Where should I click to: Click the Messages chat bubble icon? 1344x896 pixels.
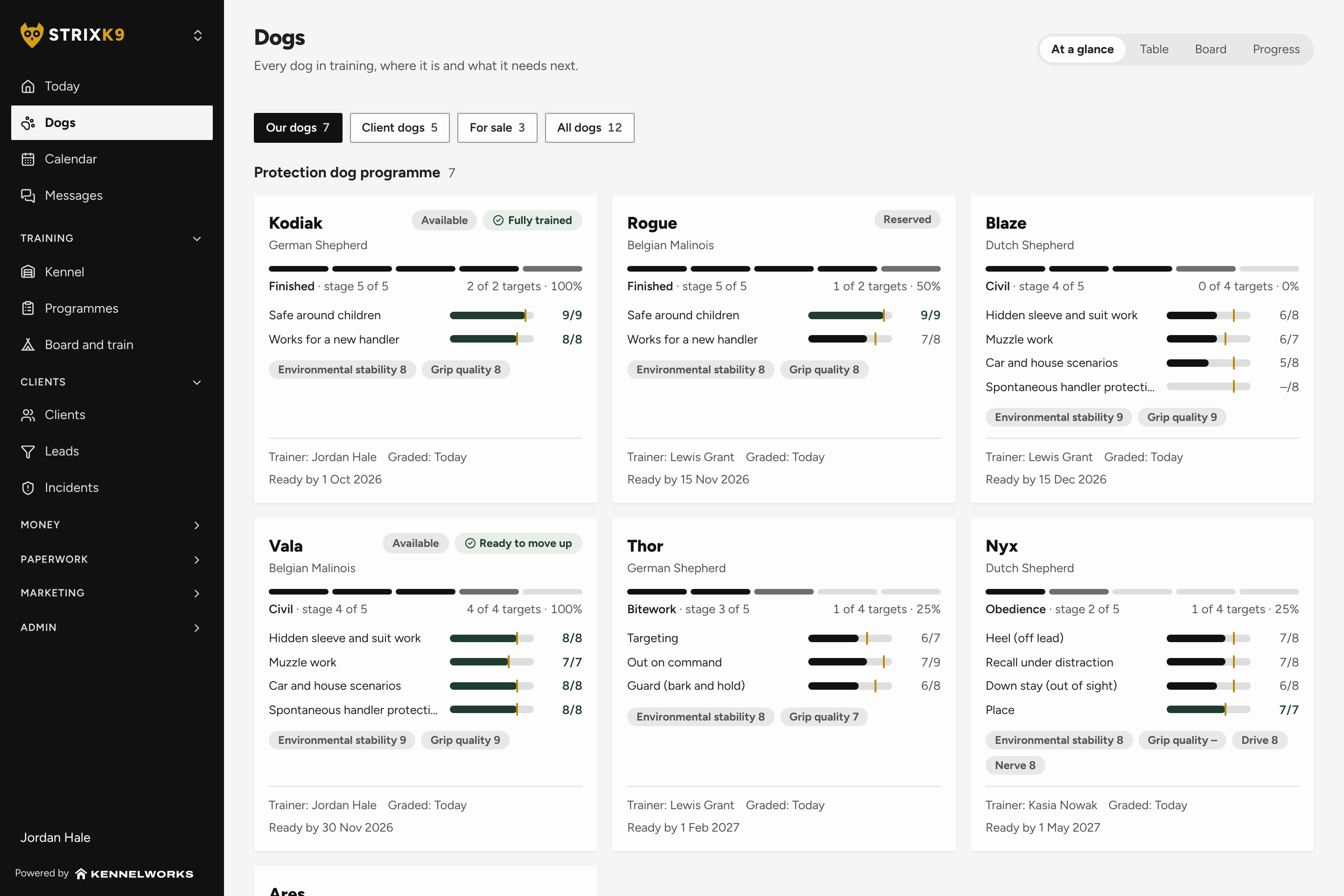28,196
